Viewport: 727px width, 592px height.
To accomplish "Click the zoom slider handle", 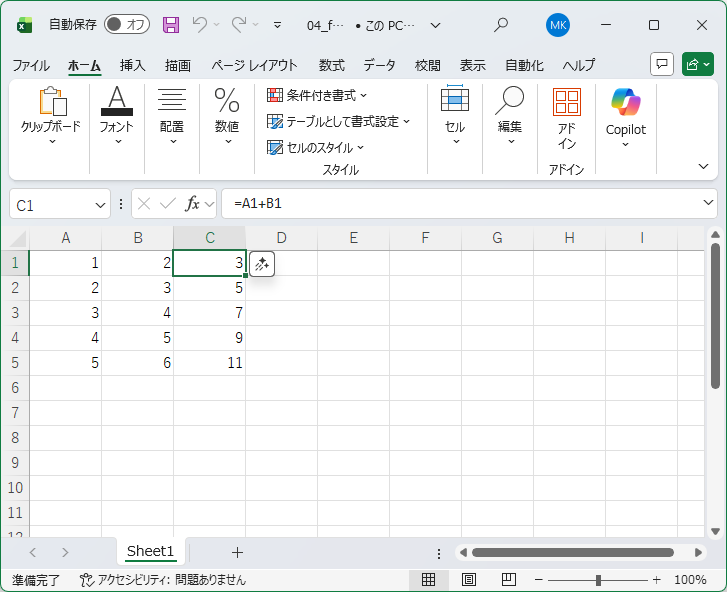I will 598,580.
